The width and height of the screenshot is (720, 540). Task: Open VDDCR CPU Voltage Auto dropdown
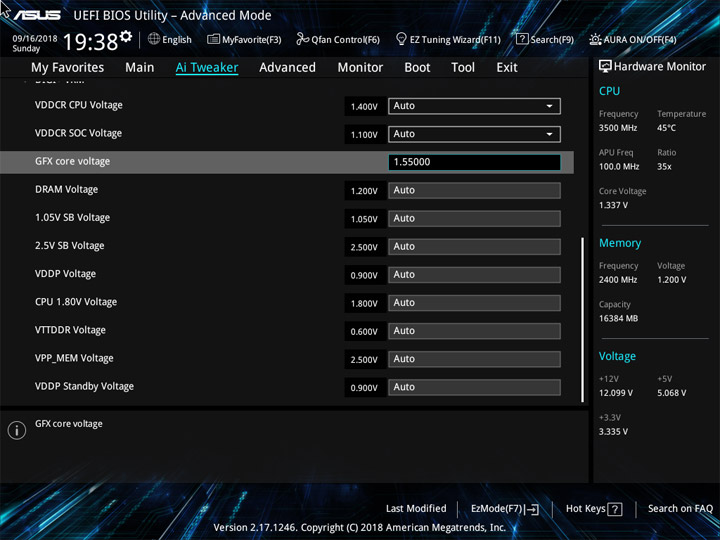pos(474,106)
